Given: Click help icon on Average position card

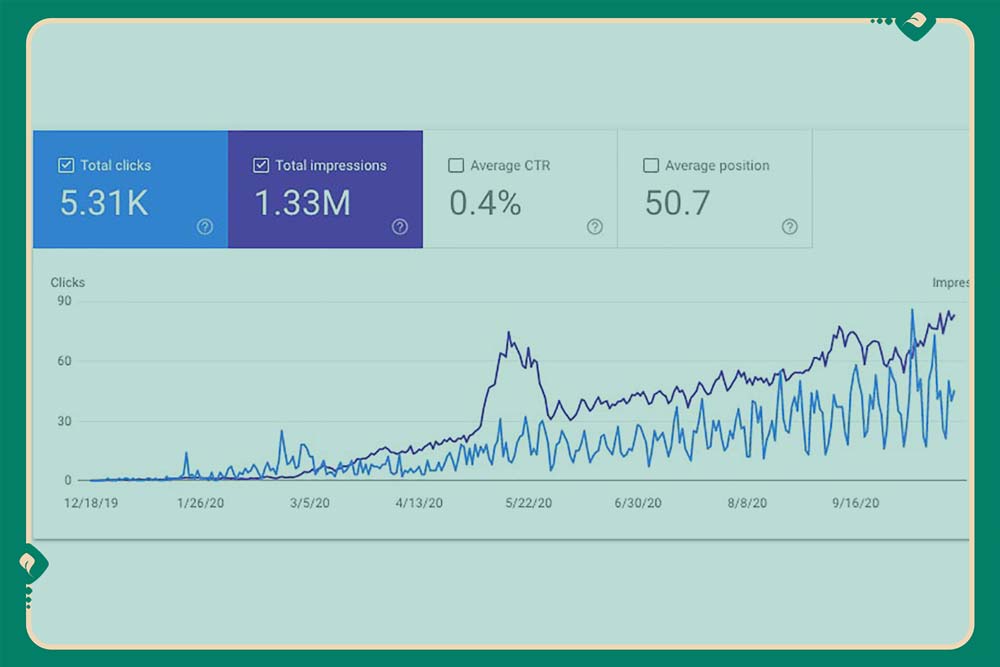Looking at the screenshot, I should pos(789,227).
